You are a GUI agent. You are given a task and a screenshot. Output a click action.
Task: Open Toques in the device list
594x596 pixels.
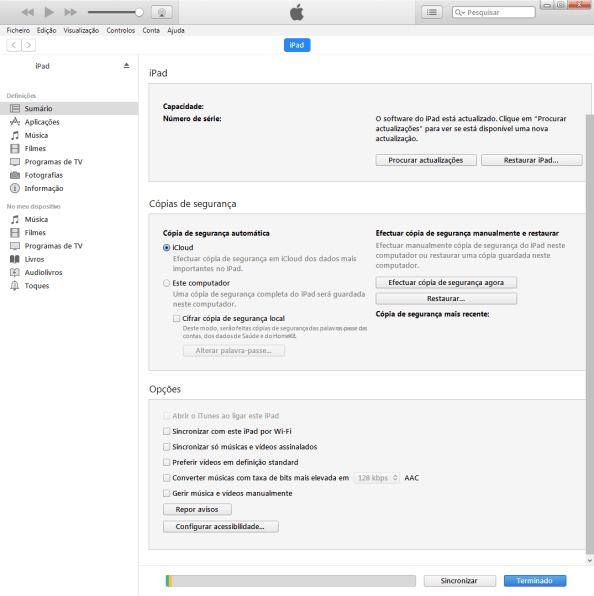pyautogui.click(x=37, y=286)
